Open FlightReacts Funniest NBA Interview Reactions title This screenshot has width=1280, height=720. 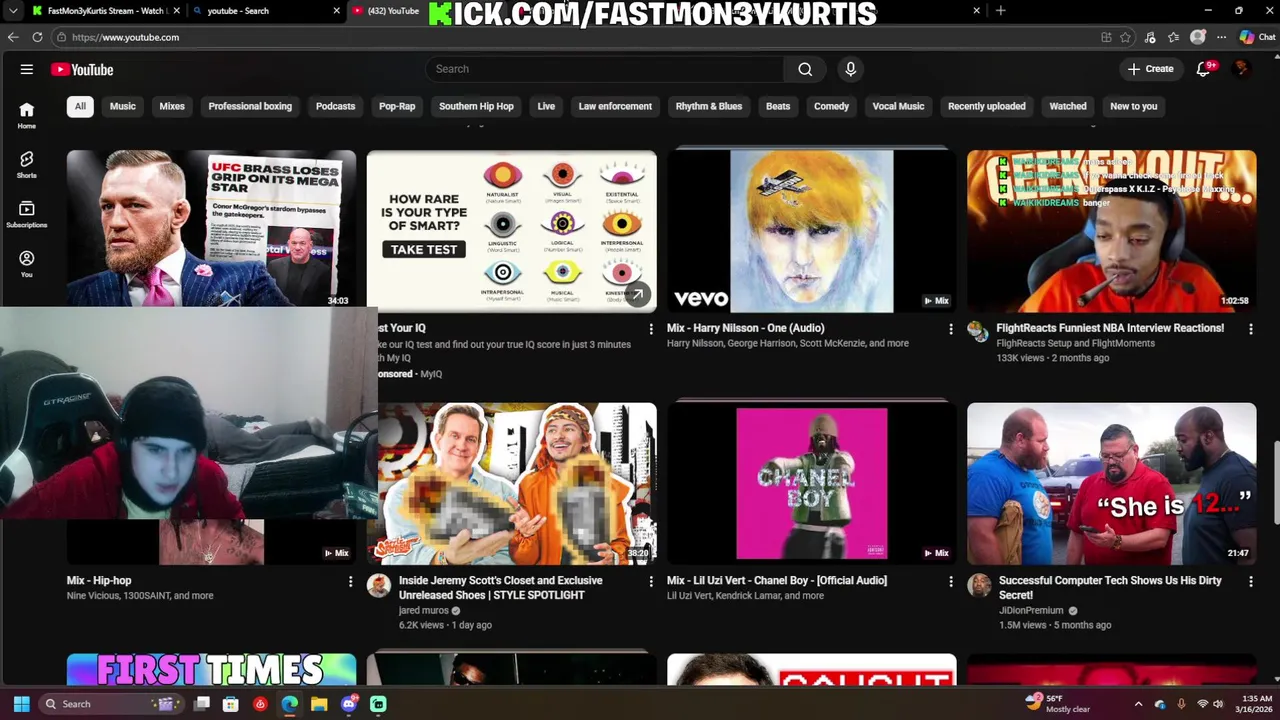point(1110,328)
